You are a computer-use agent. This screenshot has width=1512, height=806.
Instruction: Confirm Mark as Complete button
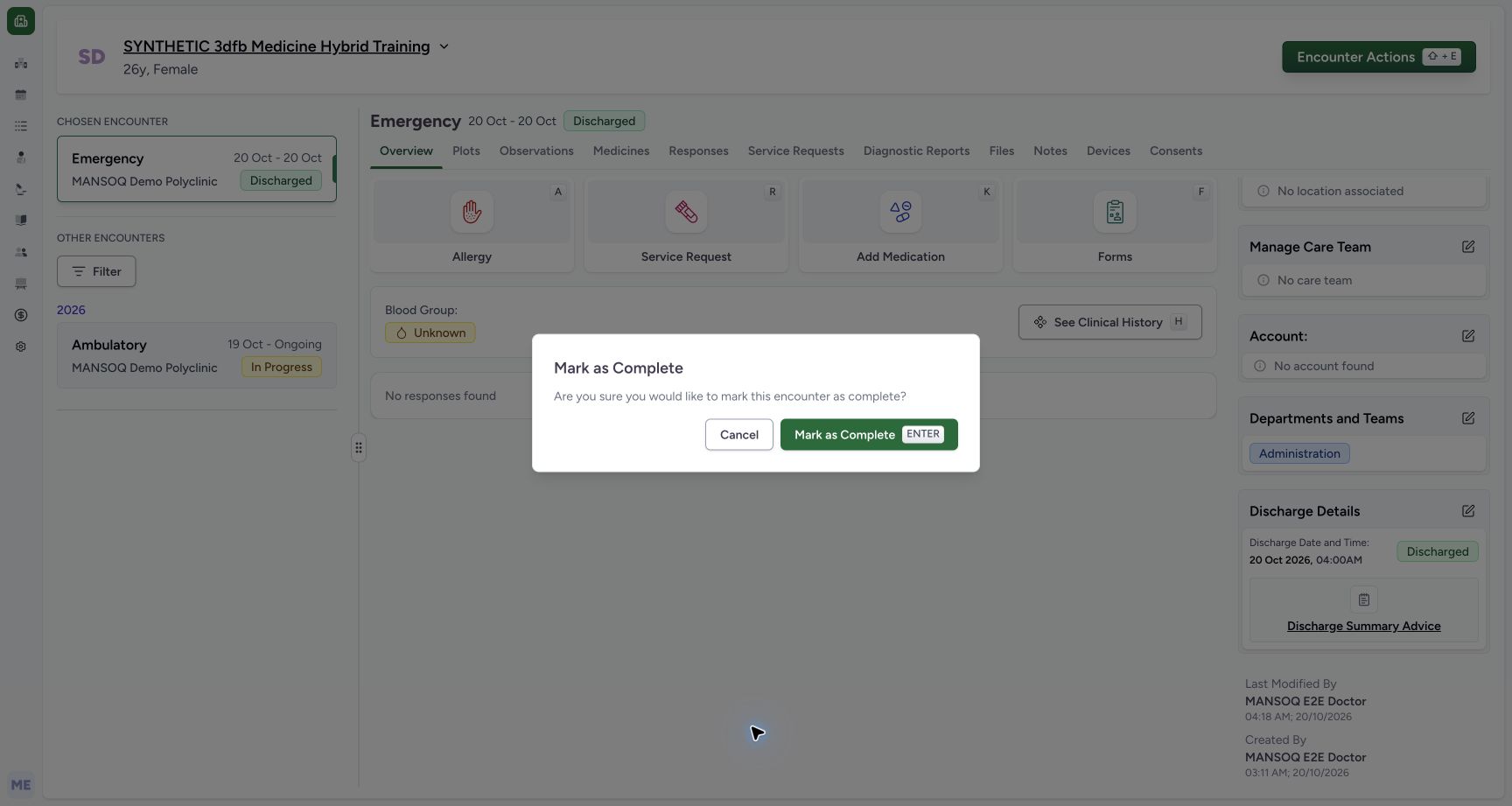869,435
